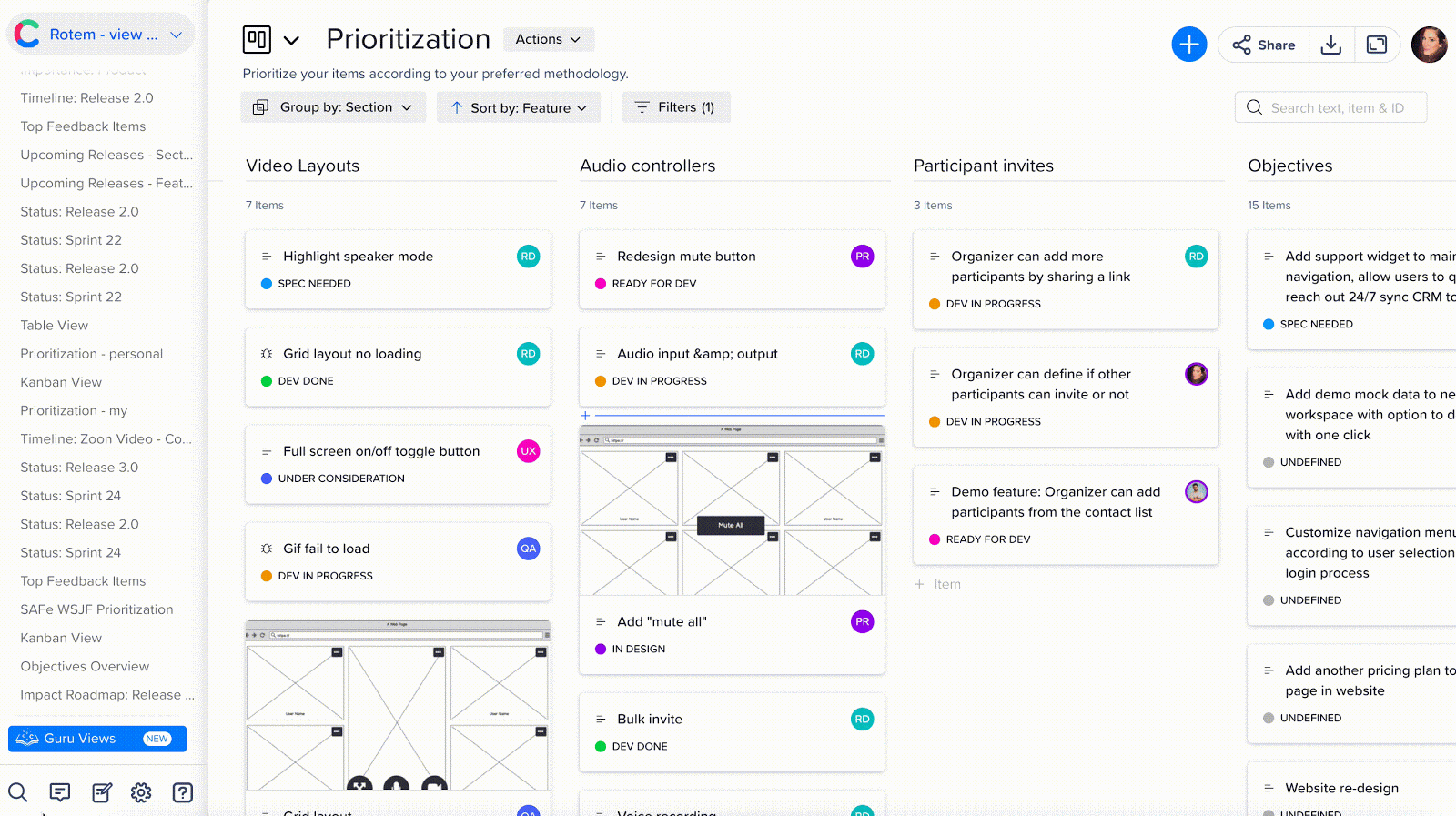Open the Sort by: Feature dropdown
Screen dimensions: 1456x816
(519, 107)
